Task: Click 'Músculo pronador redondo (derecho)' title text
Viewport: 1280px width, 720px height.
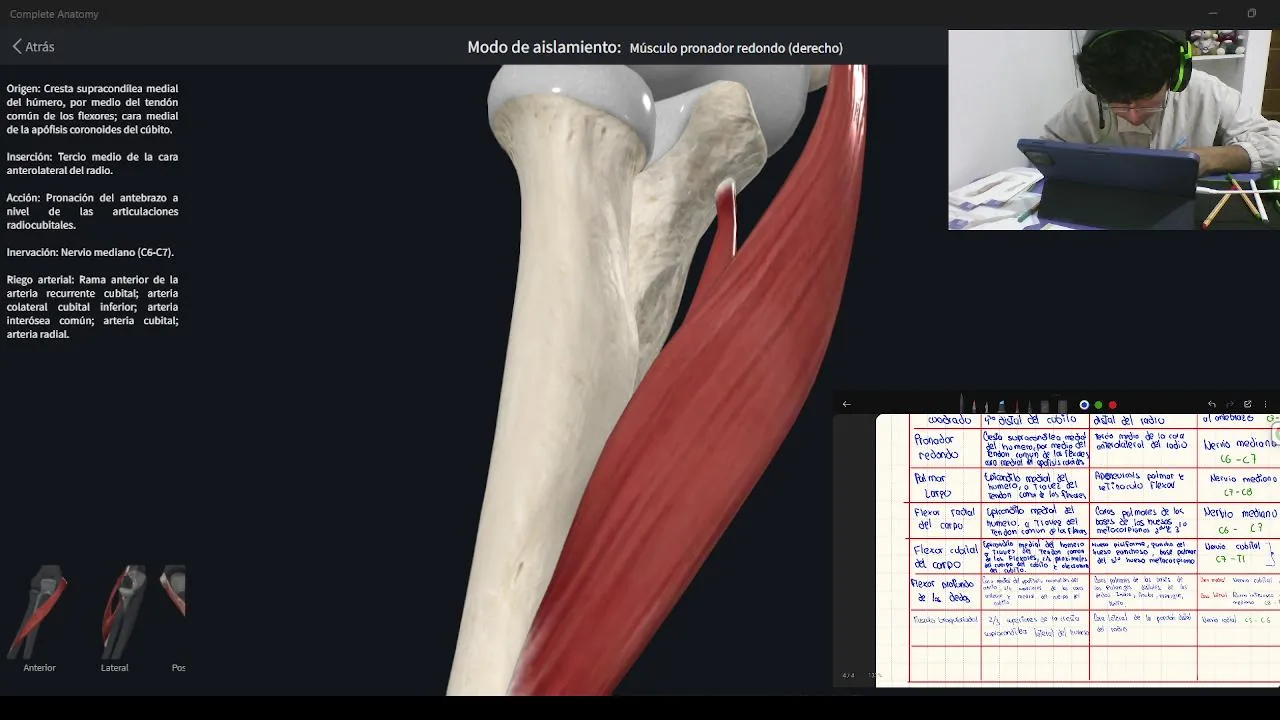Action: (x=736, y=48)
